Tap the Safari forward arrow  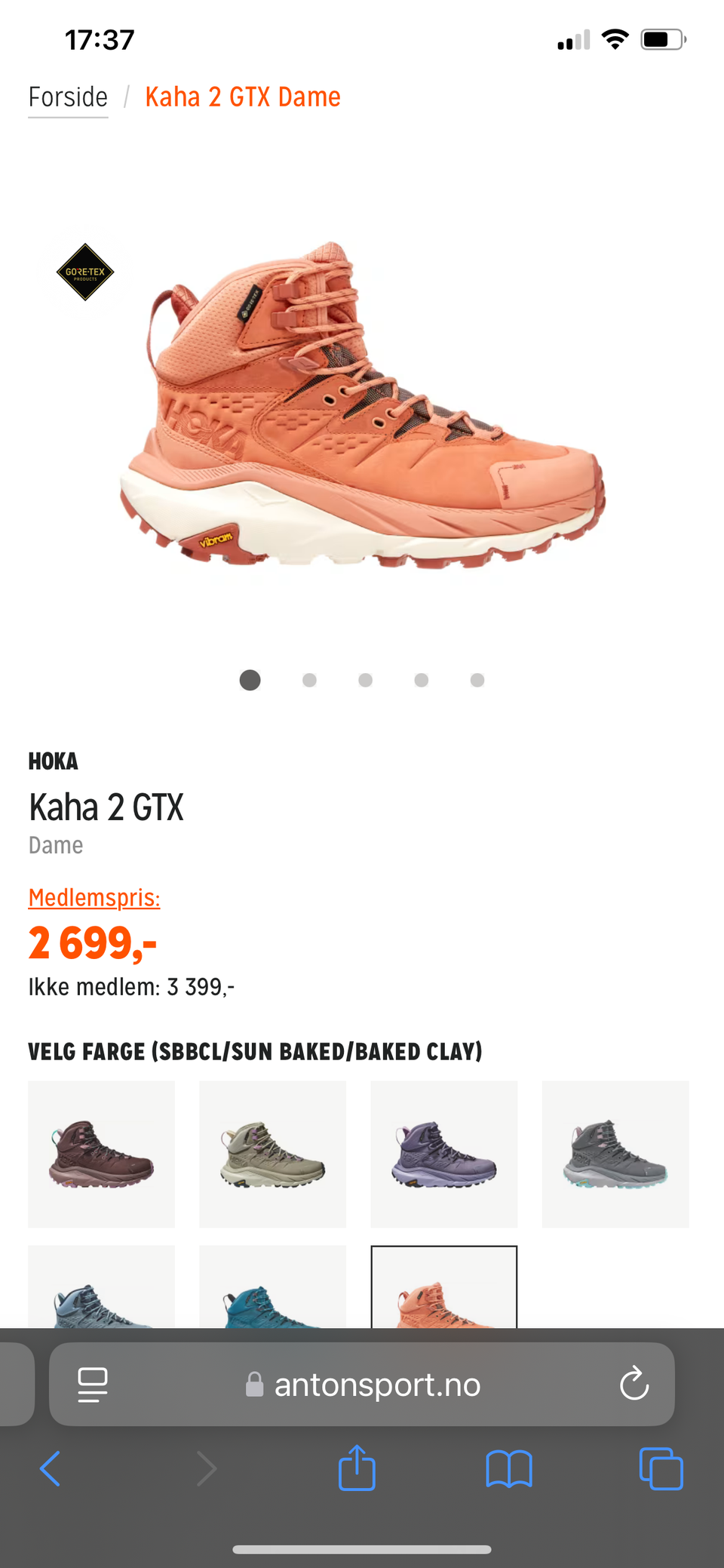206,1468
